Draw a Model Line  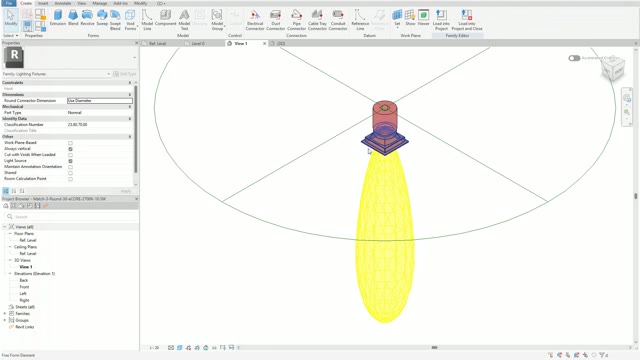tap(147, 20)
